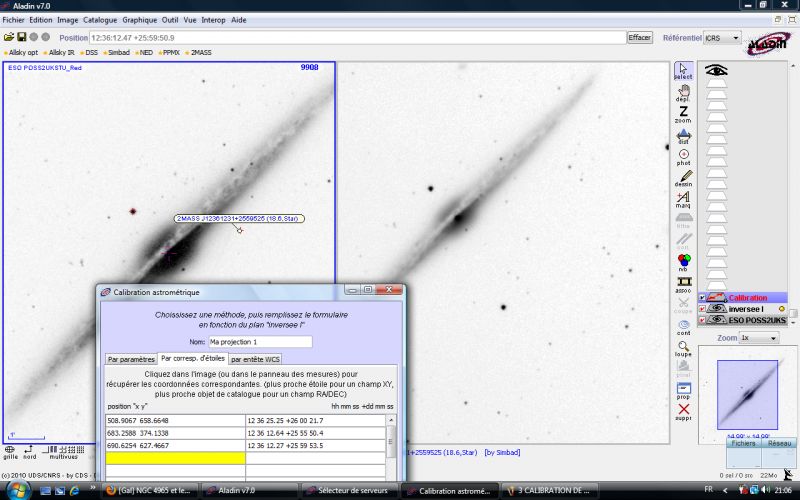
Task: Launch Internet Explorer from quick launch
Action: pyautogui.click(x=74, y=491)
